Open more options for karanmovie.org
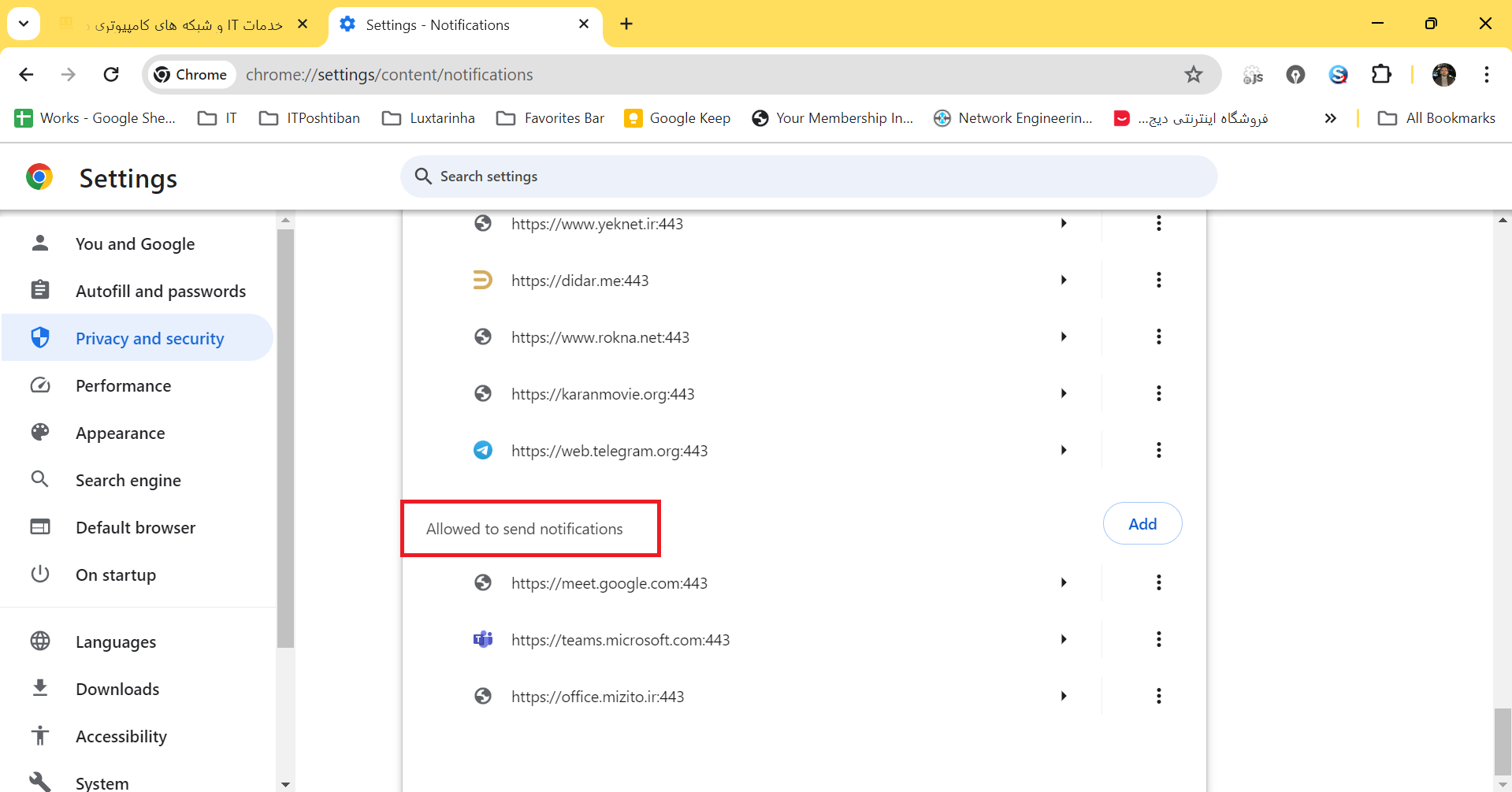The width and height of the screenshot is (1512, 792). 1158,393
